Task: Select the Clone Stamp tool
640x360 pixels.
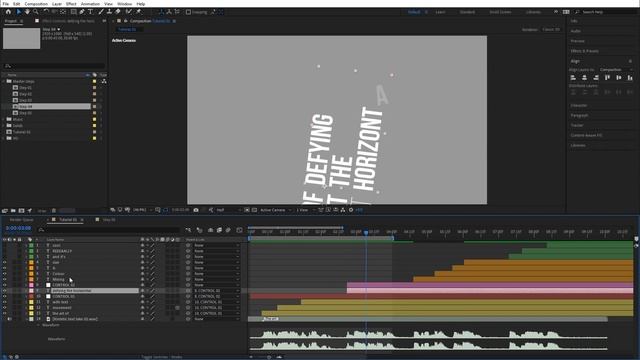Action: pyautogui.click(x=109, y=12)
